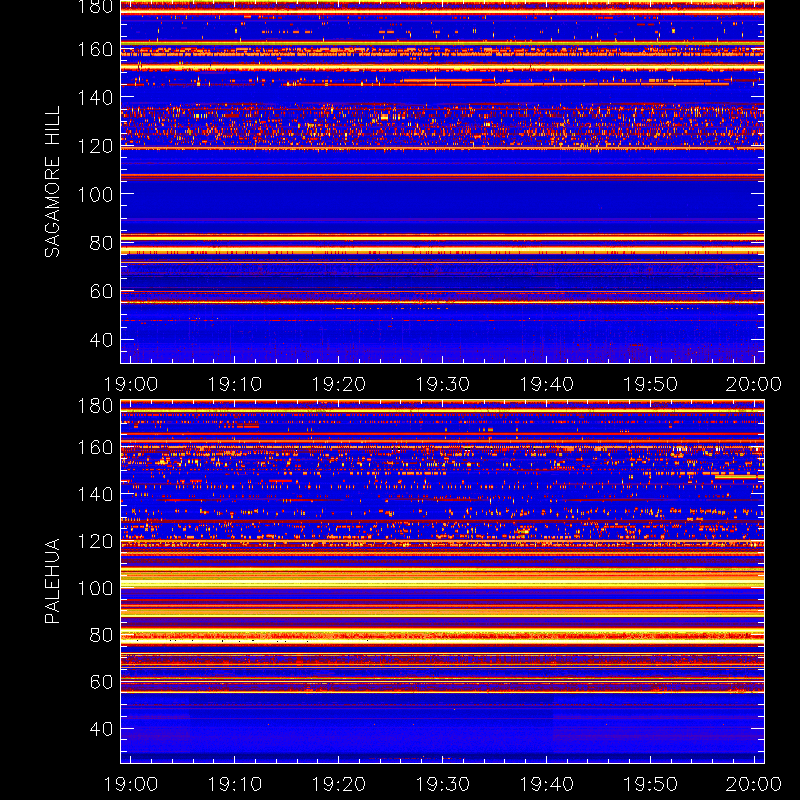Select the 80 tick label on Sagamore Hill plot
The width and height of the screenshot is (800, 800).
point(101,243)
